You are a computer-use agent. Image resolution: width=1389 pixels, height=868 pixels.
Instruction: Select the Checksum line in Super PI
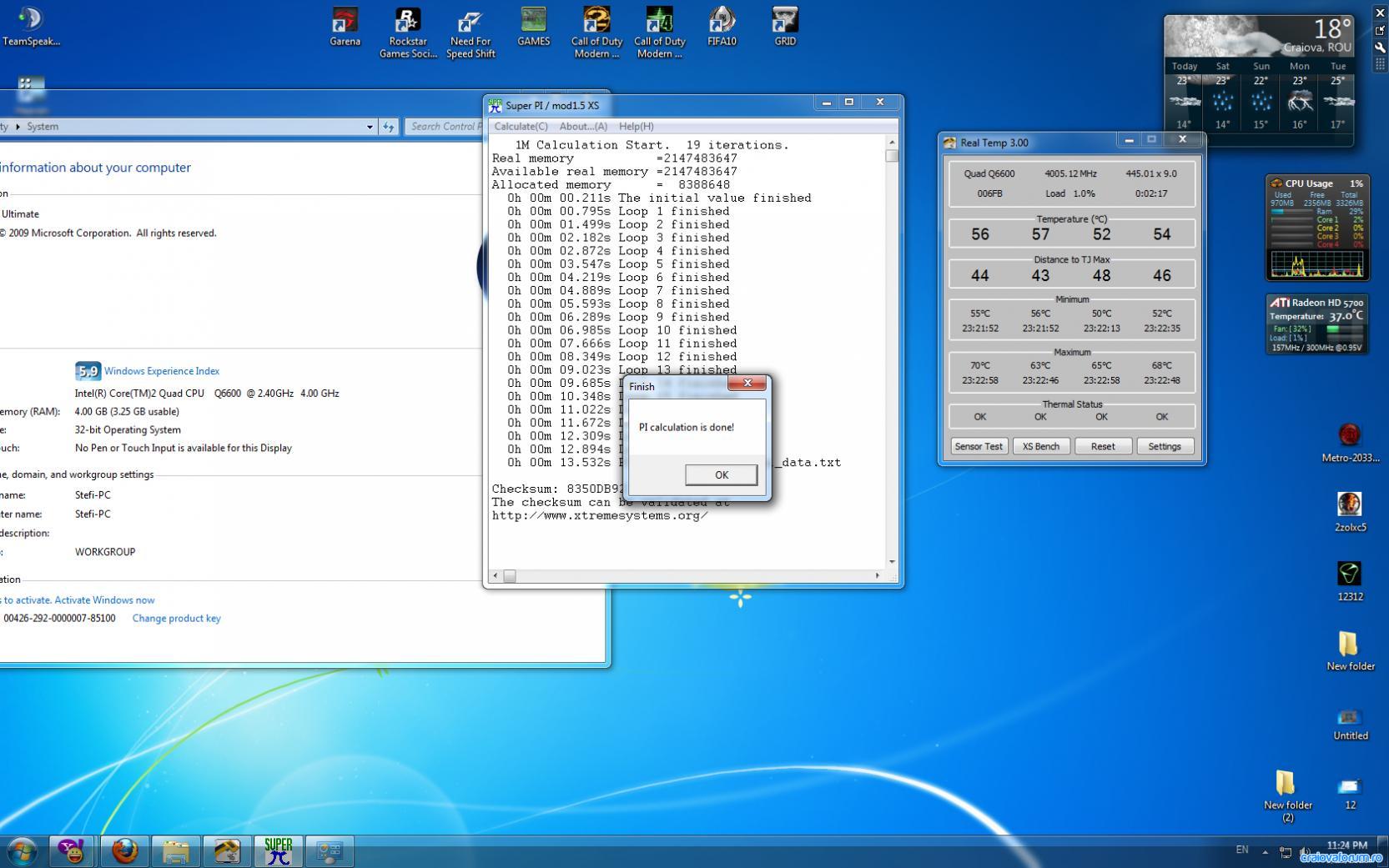(x=557, y=489)
